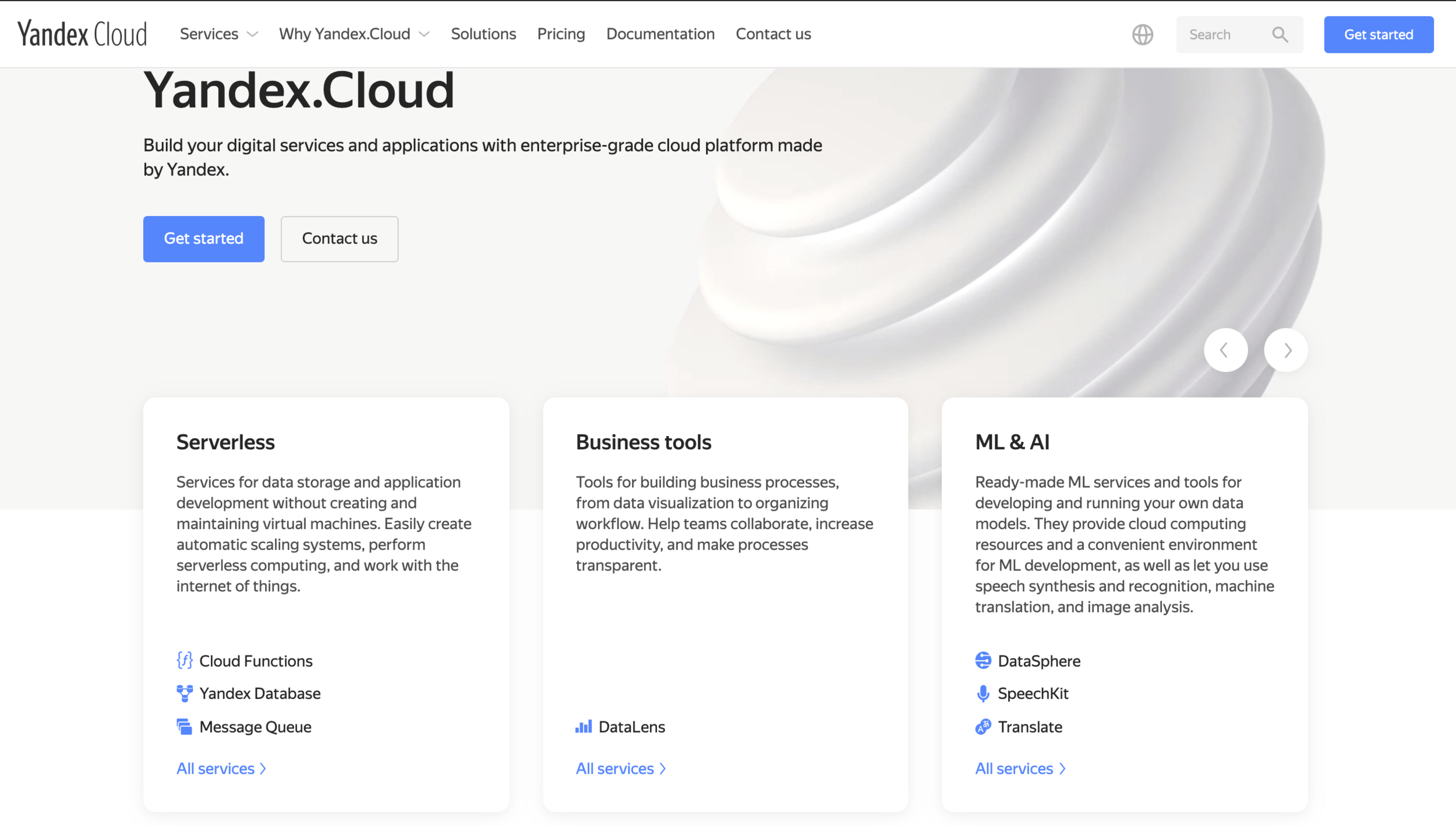Click the "Build your digital services" tagline
The width and height of the screenshot is (1456, 826).
click(x=483, y=157)
